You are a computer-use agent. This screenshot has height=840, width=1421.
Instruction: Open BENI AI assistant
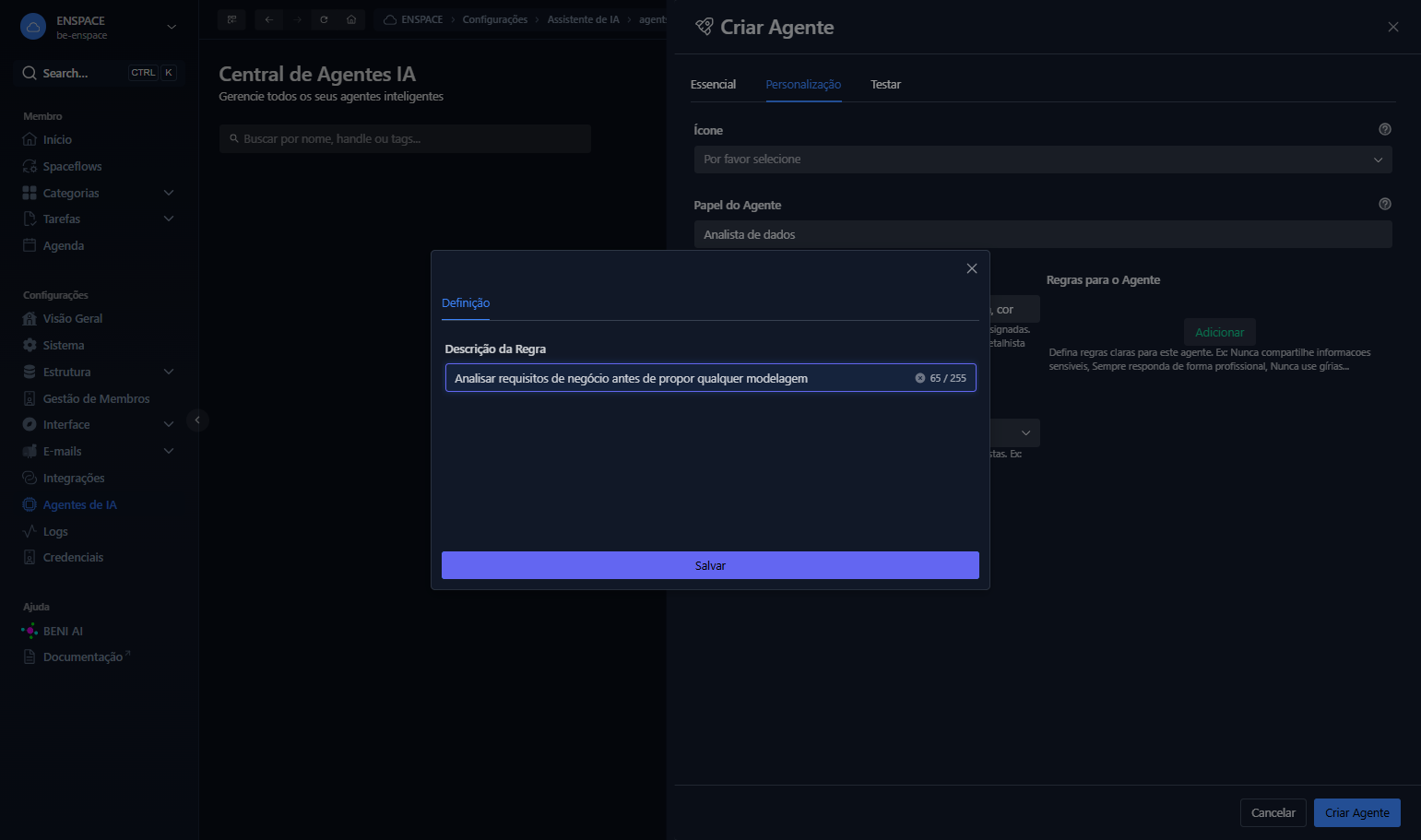(x=63, y=631)
